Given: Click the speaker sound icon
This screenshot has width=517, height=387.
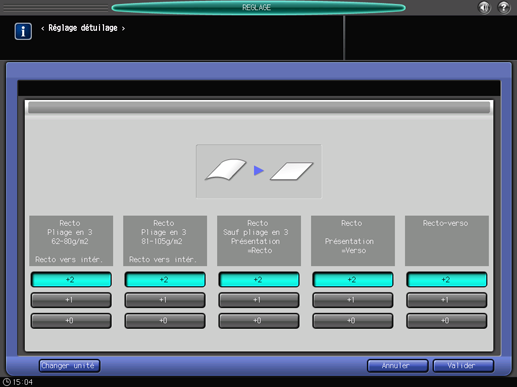Looking at the screenshot, I should coord(484,7).
